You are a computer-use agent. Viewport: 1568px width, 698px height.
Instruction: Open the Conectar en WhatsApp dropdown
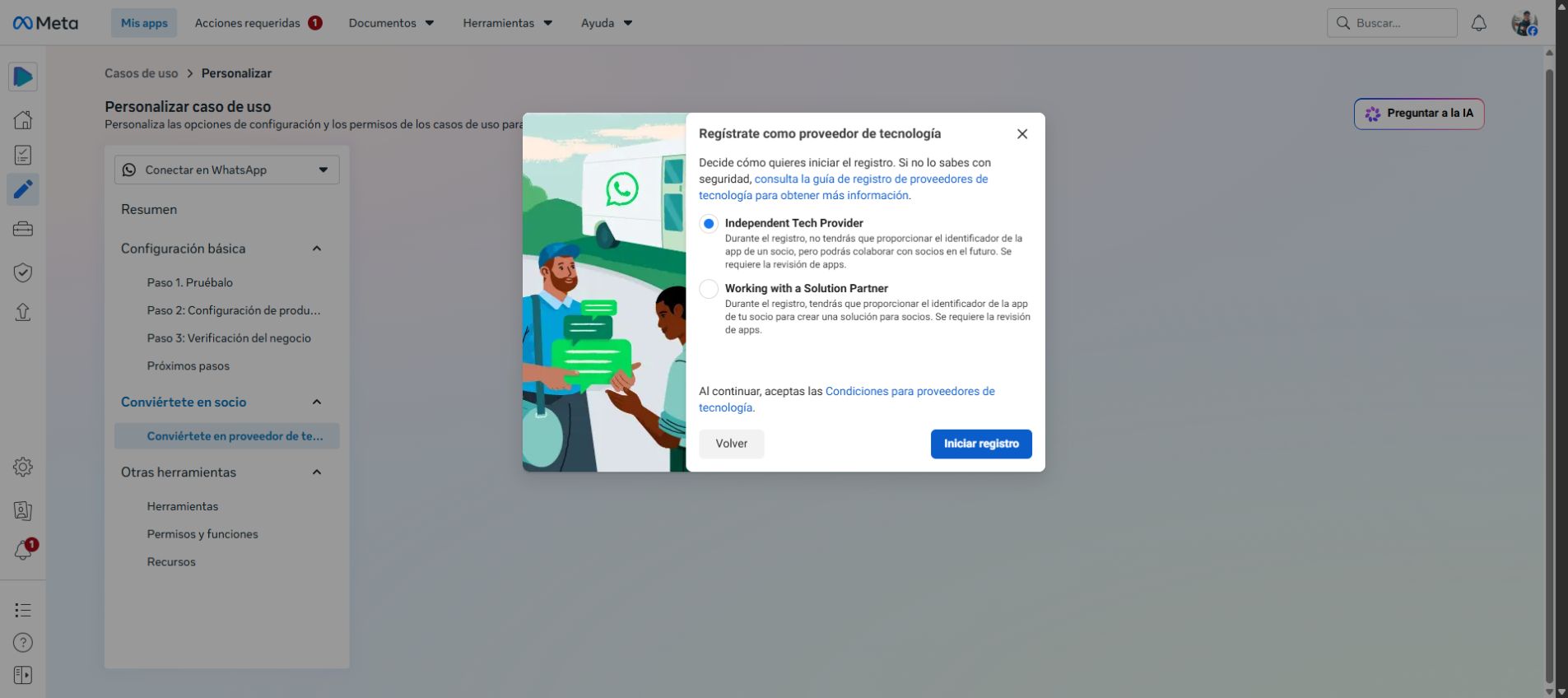(x=227, y=170)
